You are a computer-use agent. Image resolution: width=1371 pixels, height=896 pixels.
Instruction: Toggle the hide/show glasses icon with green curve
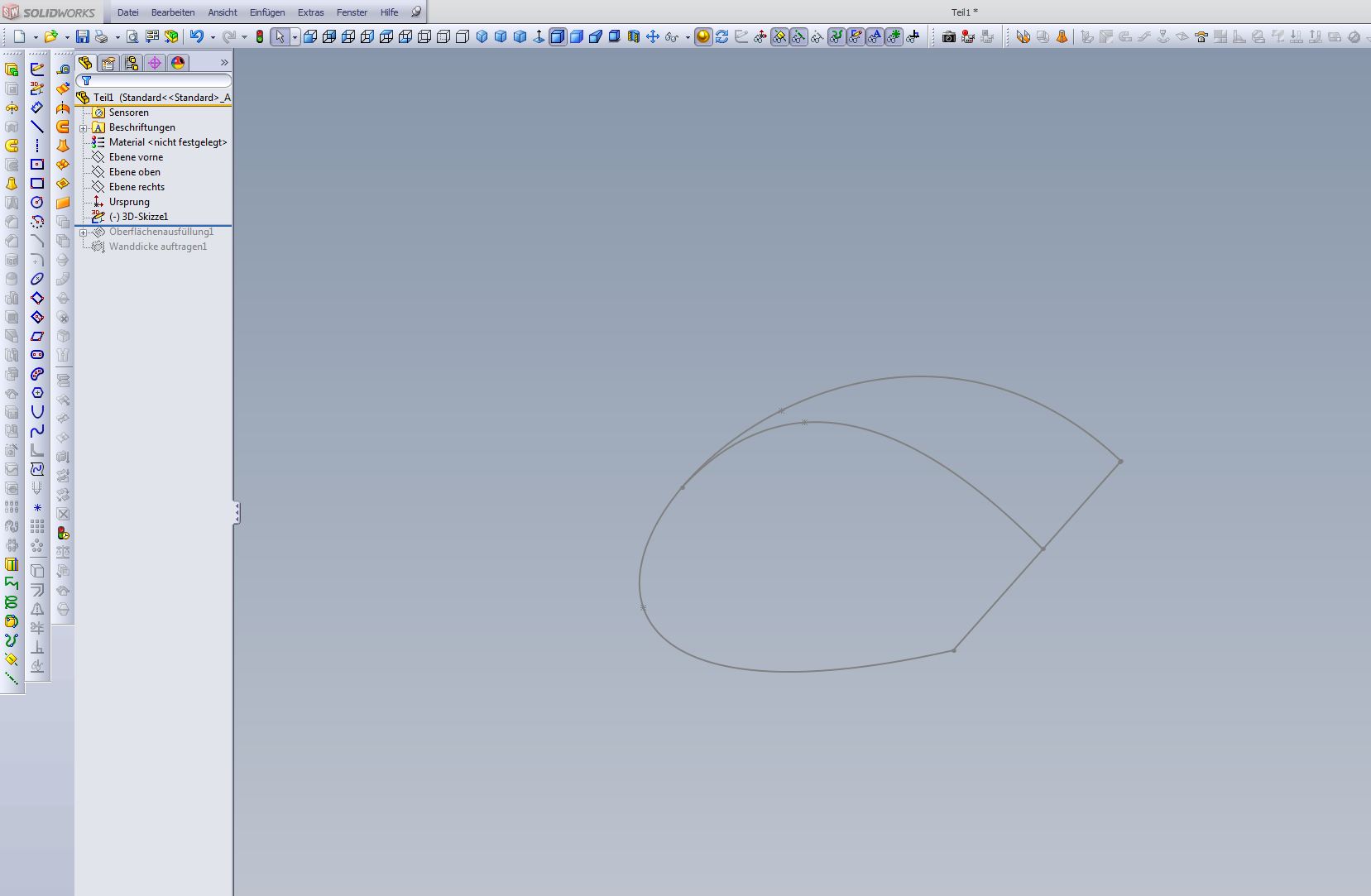point(837,36)
